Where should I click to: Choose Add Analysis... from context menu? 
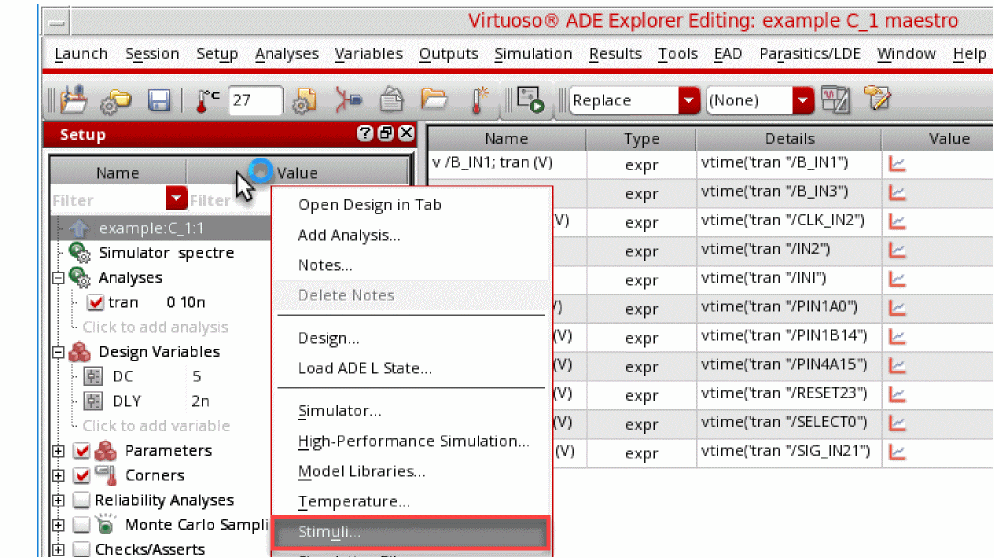(349, 235)
